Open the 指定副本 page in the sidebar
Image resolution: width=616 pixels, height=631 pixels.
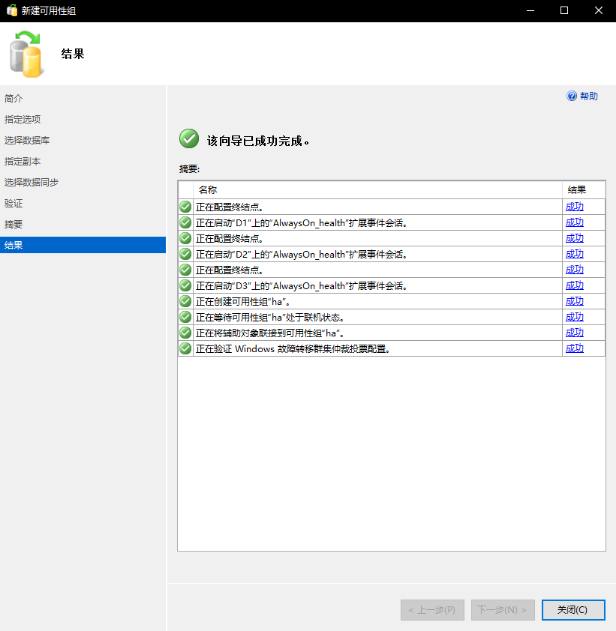(22, 161)
